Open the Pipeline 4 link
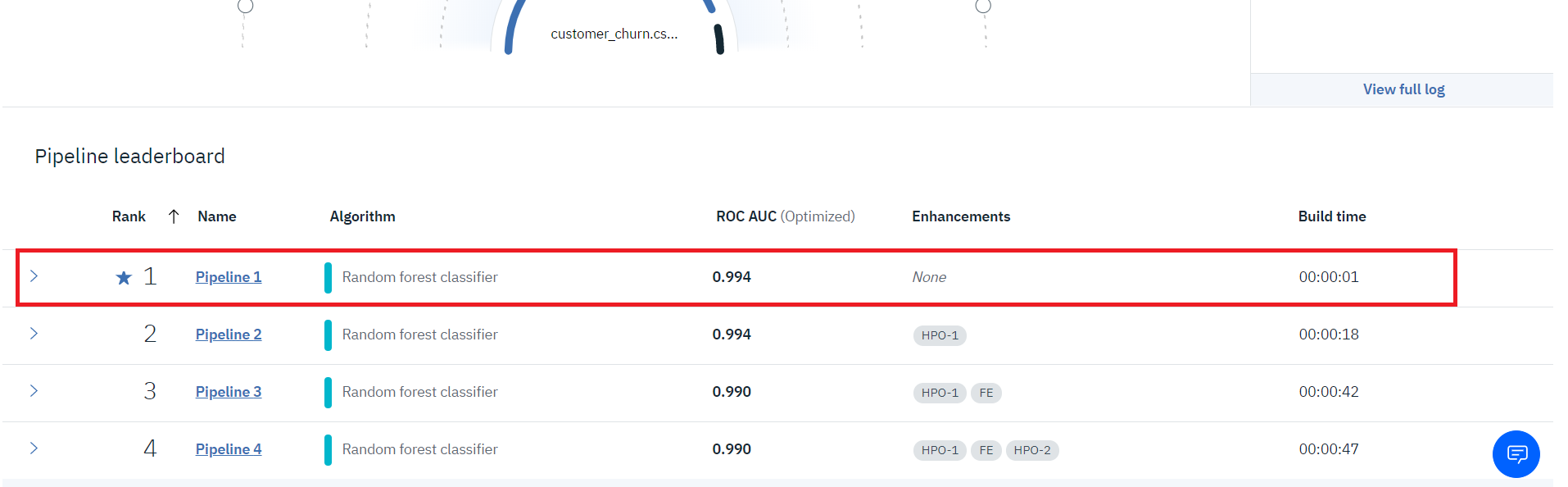1568x487 pixels. (229, 449)
